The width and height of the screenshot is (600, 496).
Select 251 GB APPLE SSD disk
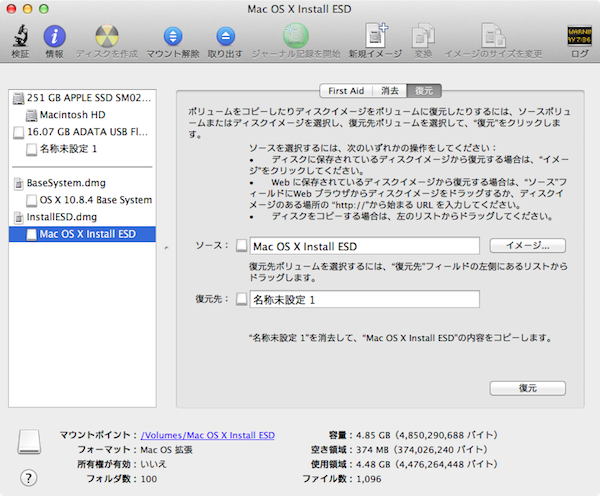point(82,98)
